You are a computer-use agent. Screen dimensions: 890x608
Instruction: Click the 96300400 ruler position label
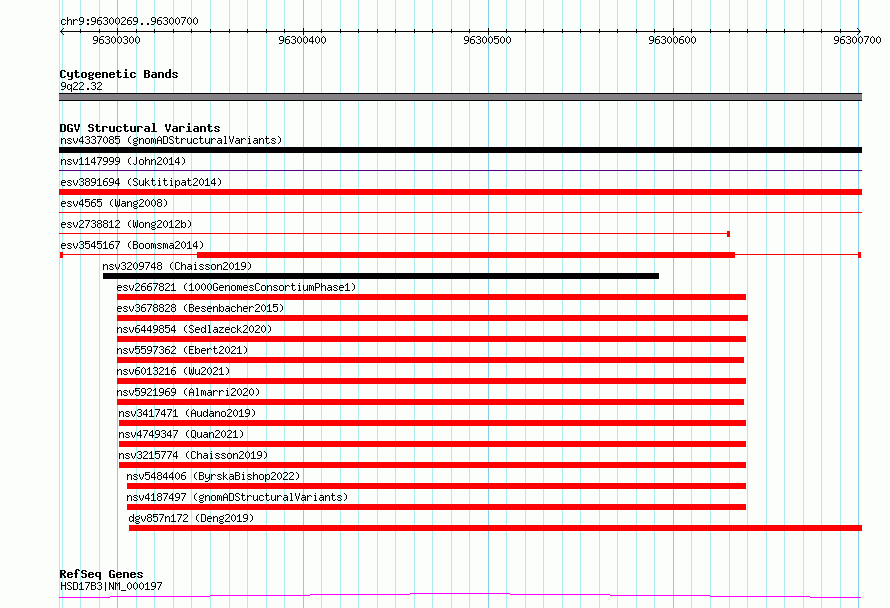coord(303,40)
